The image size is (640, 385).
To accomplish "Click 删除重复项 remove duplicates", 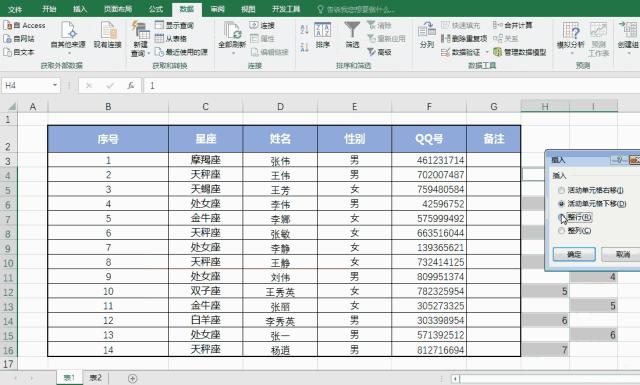I will pos(464,39).
